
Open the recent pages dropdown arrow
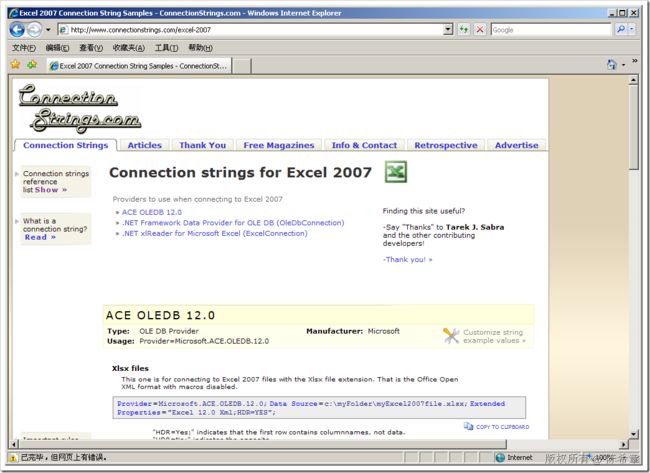click(48, 30)
